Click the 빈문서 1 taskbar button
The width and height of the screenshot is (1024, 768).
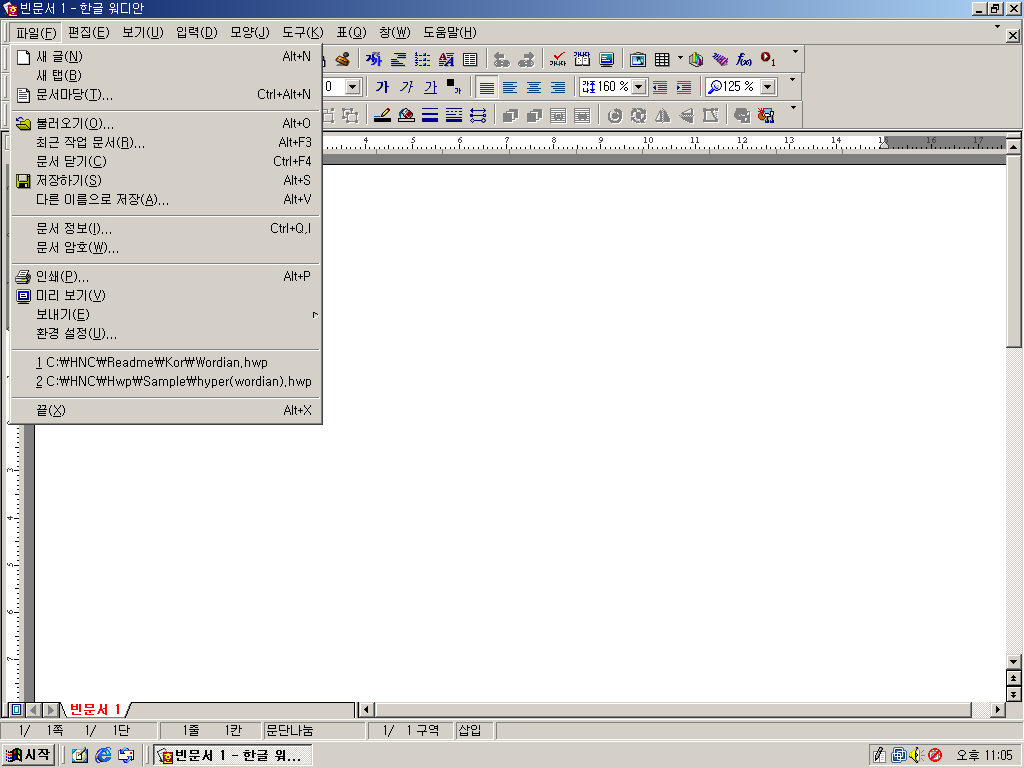[x=234, y=756]
